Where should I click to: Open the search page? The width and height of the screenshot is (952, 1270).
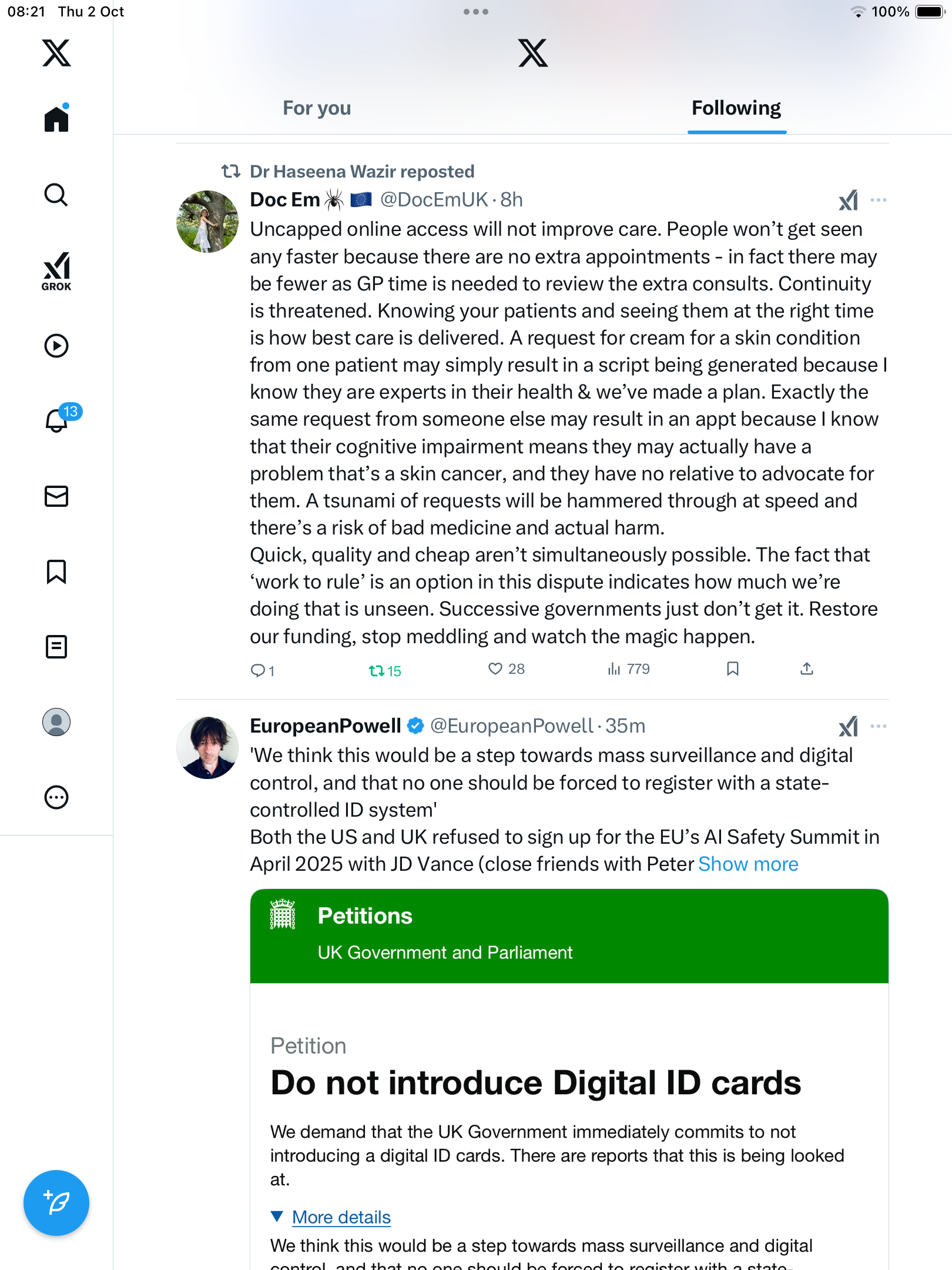click(x=56, y=195)
